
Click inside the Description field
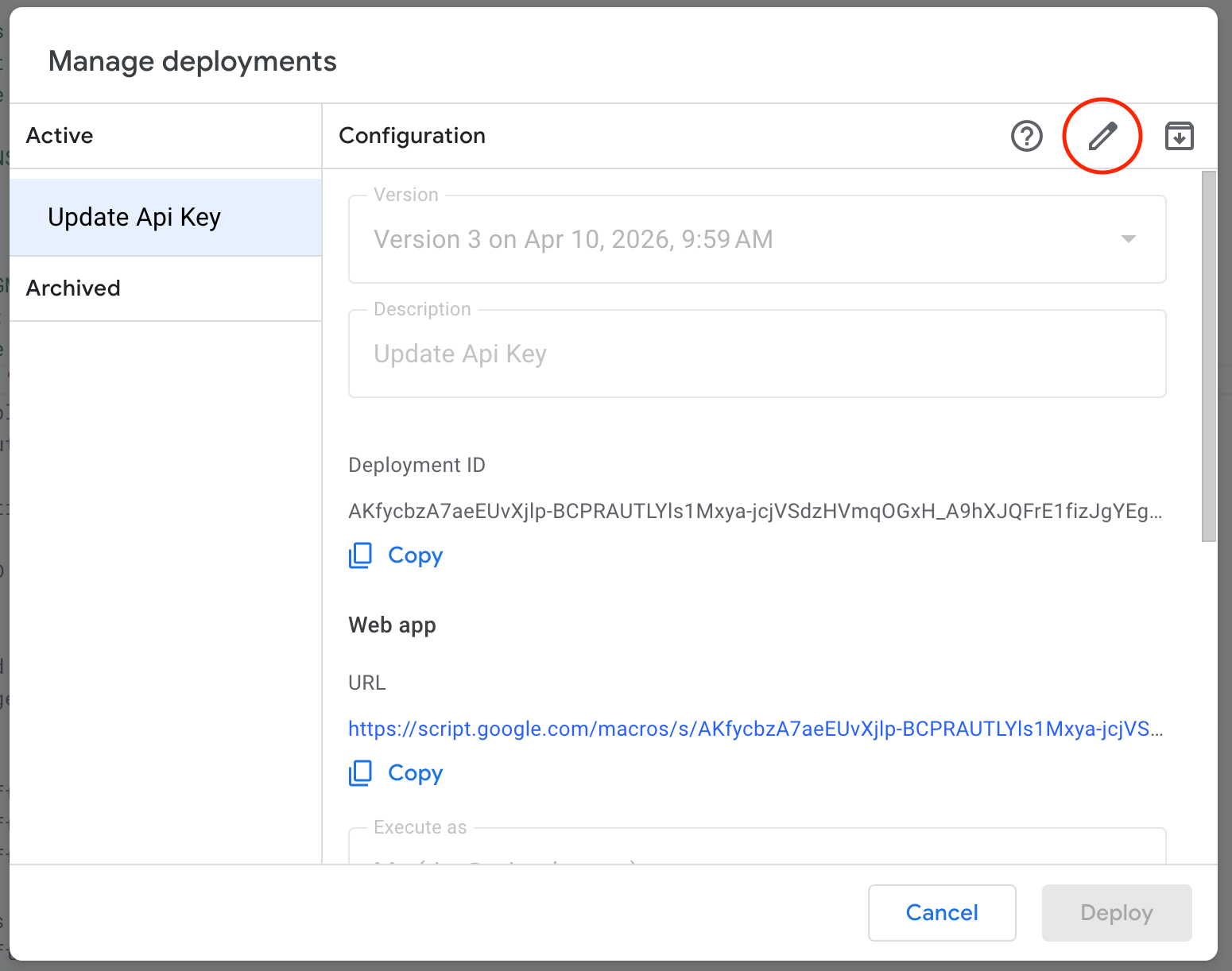(755, 354)
